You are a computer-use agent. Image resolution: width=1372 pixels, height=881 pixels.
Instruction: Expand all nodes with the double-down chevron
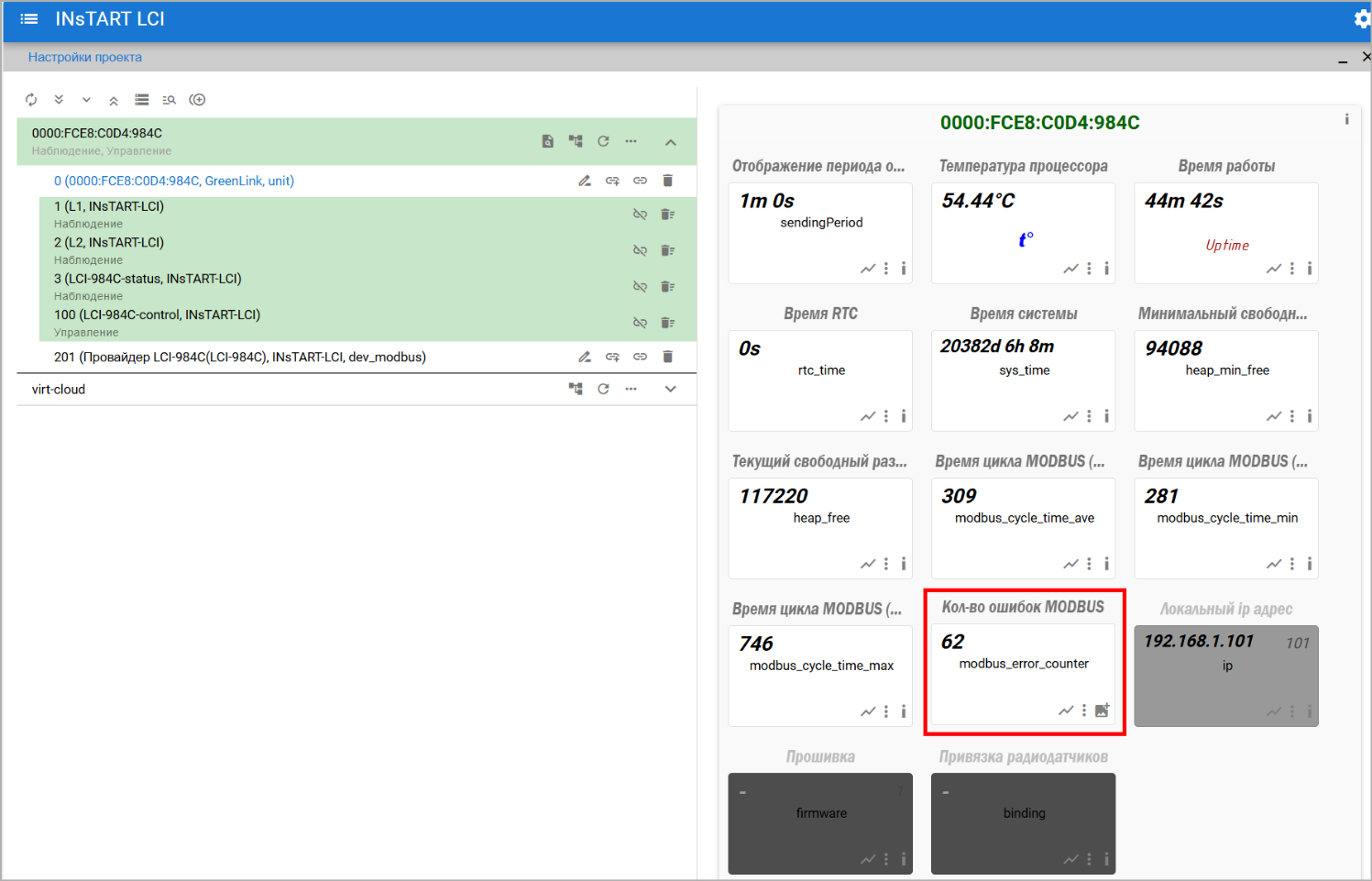click(x=59, y=100)
